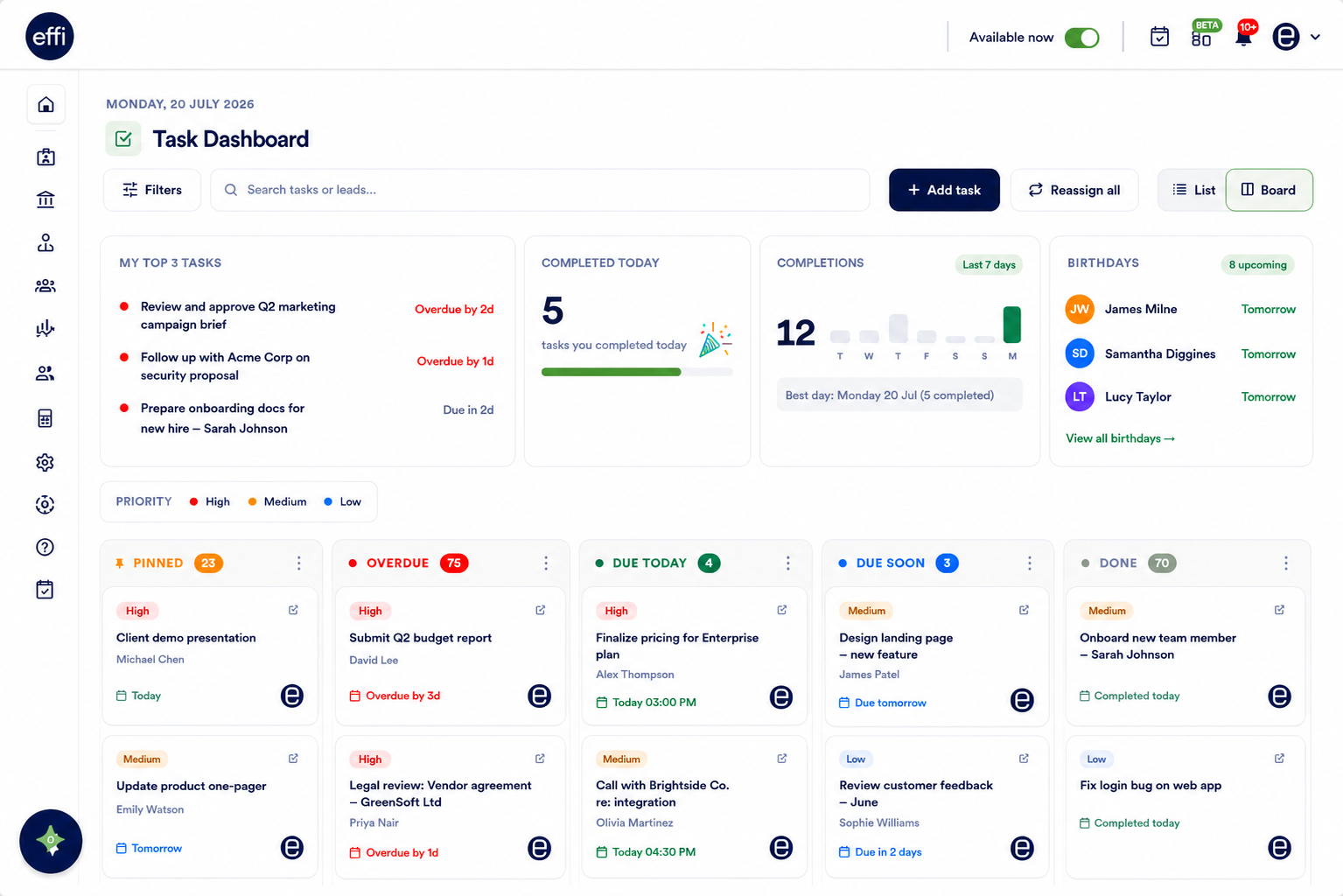Open the Due Soon column options menu
This screenshot has width=1343, height=896.
click(x=1029, y=563)
